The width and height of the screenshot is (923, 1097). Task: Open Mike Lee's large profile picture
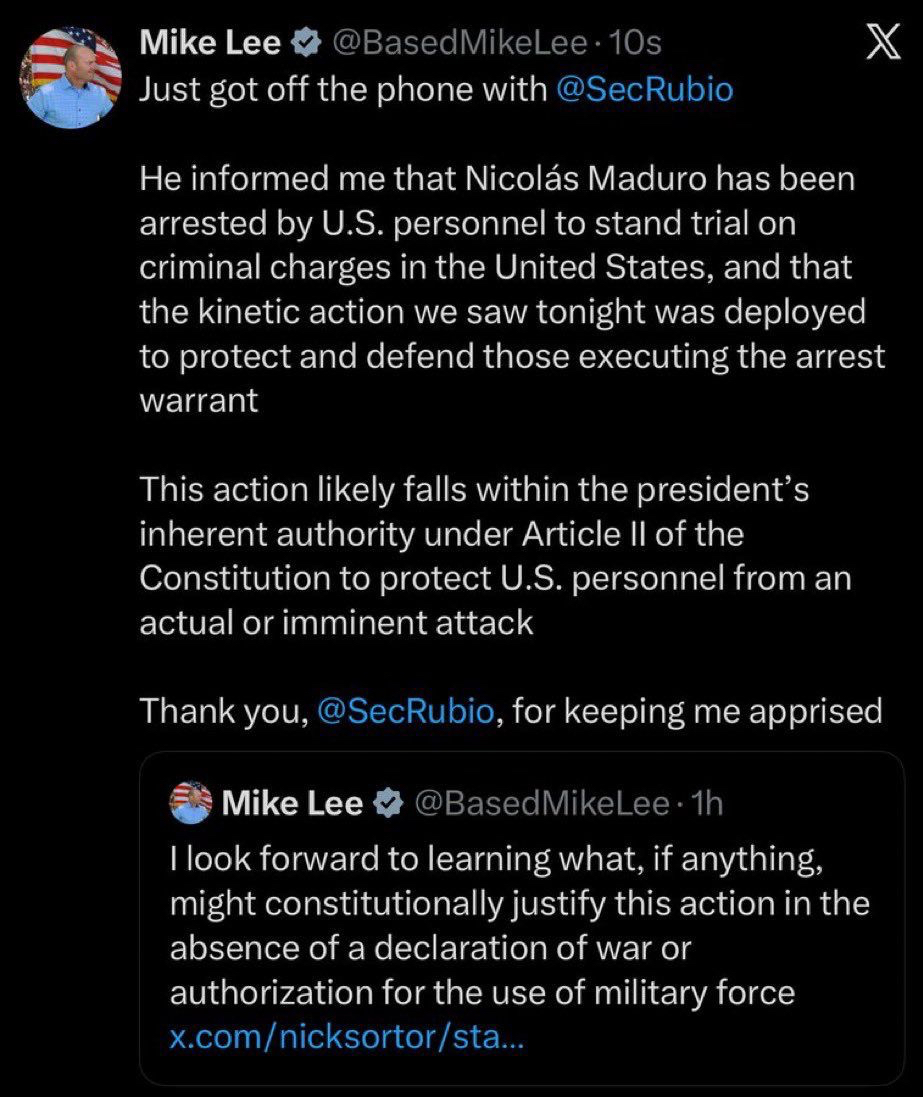(x=71, y=78)
